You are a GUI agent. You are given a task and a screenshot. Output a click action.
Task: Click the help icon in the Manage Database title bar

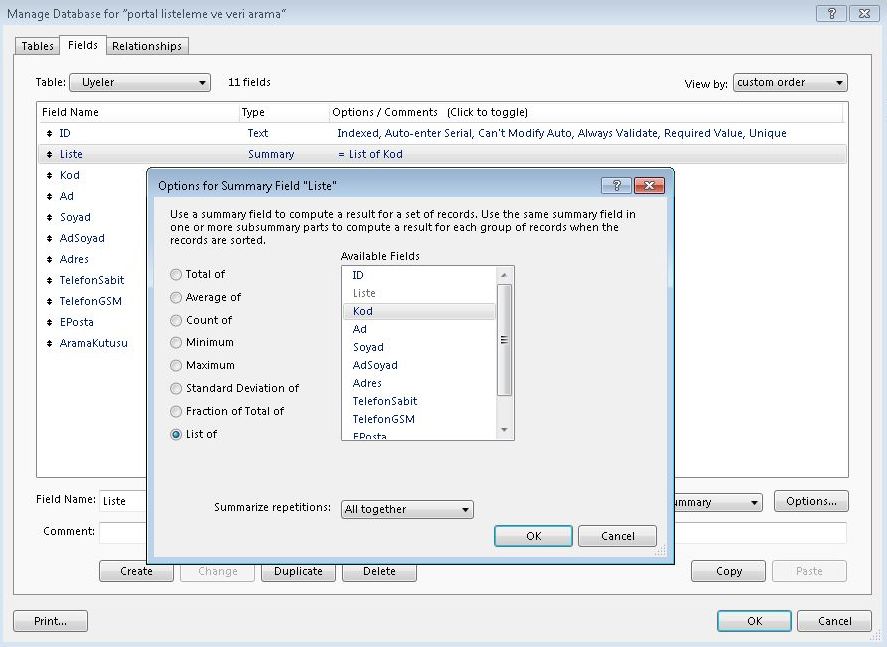click(830, 13)
